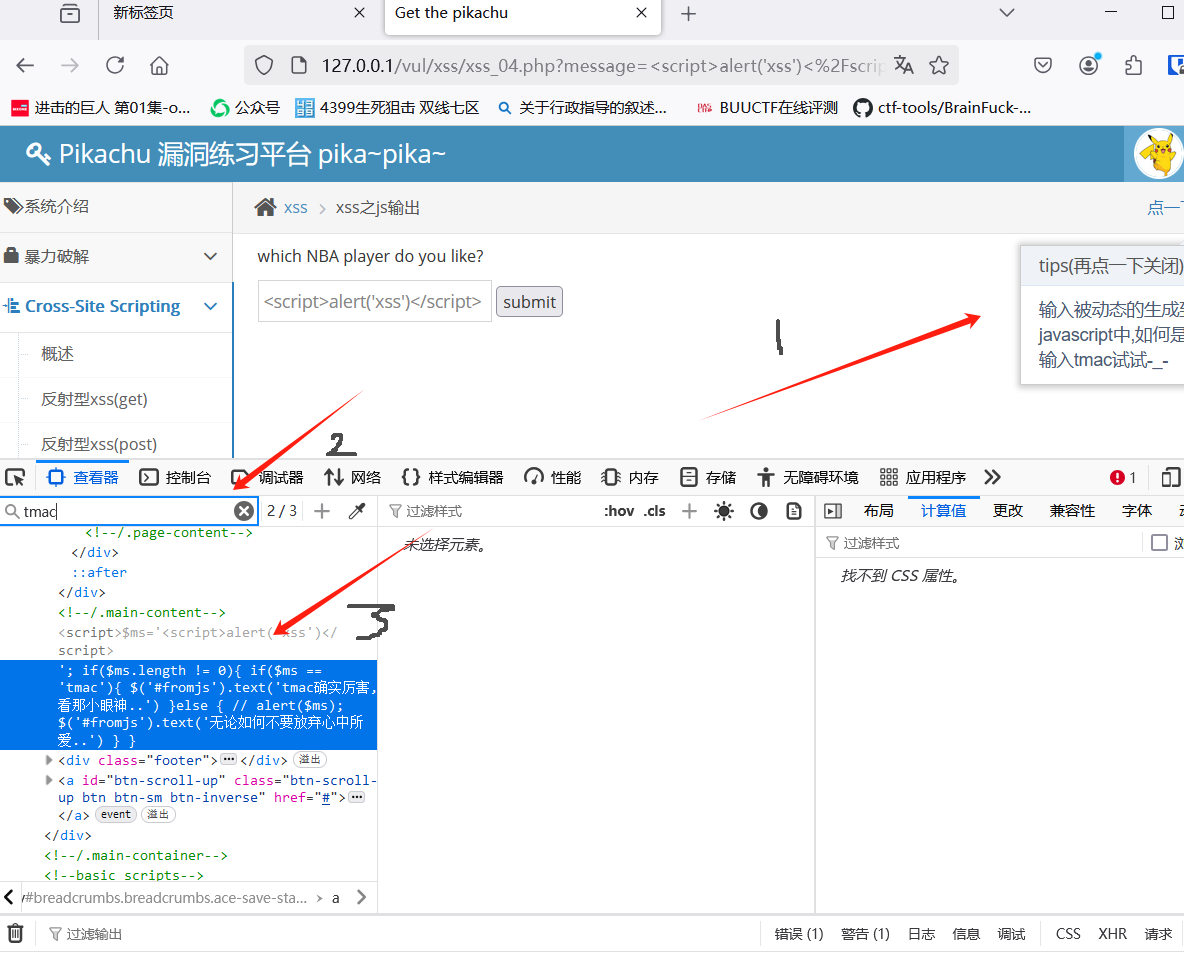This screenshot has width=1184, height=956.
Task: Open the 样式编辑器 style editor tab
Action: (x=452, y=477)
